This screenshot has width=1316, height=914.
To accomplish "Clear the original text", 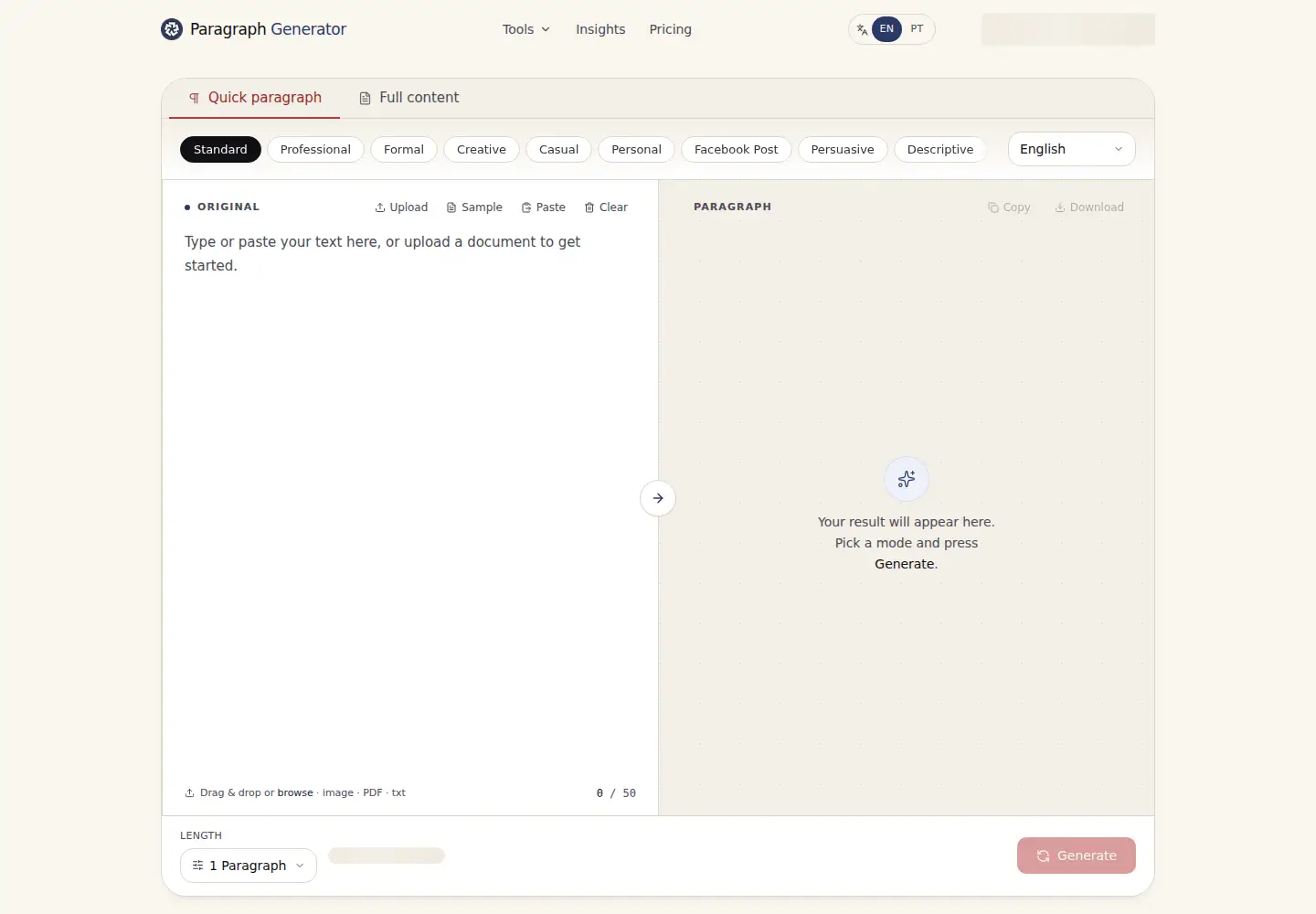I will [x=606, y=207].
